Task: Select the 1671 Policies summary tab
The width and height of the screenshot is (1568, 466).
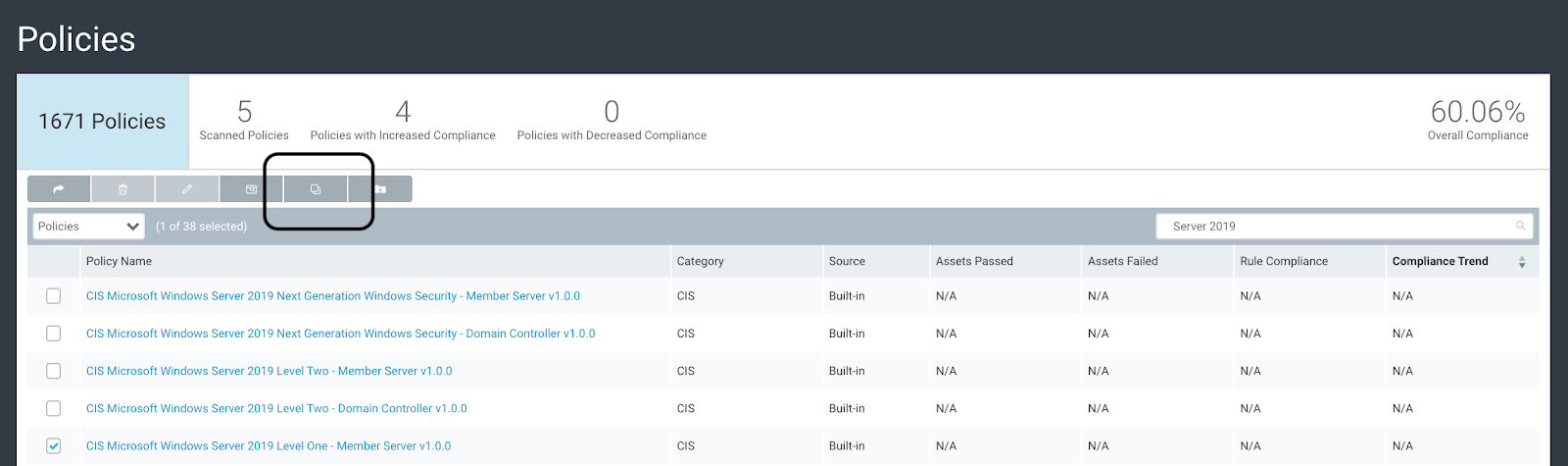Action: (102, 122)
